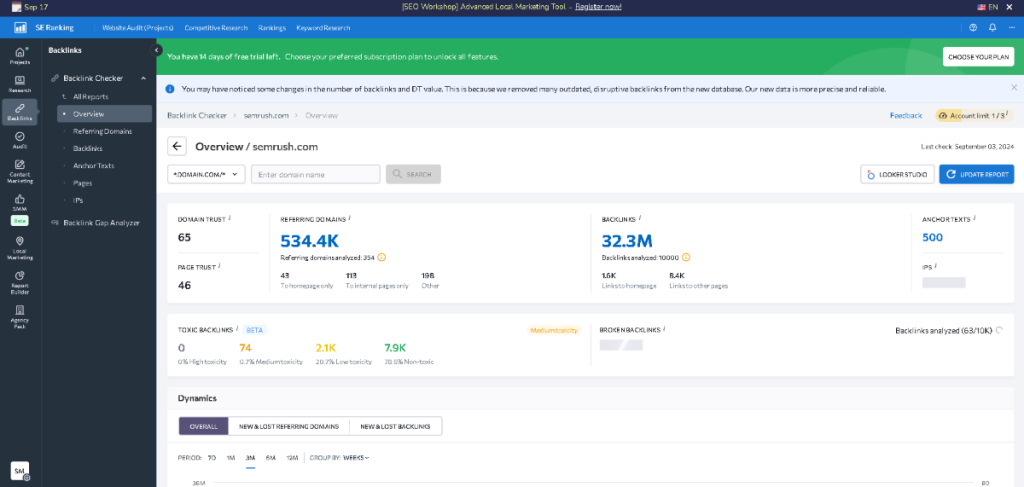Click the 500 anchor texts value
1024x487 pixels.
click(x=933, y=237)
